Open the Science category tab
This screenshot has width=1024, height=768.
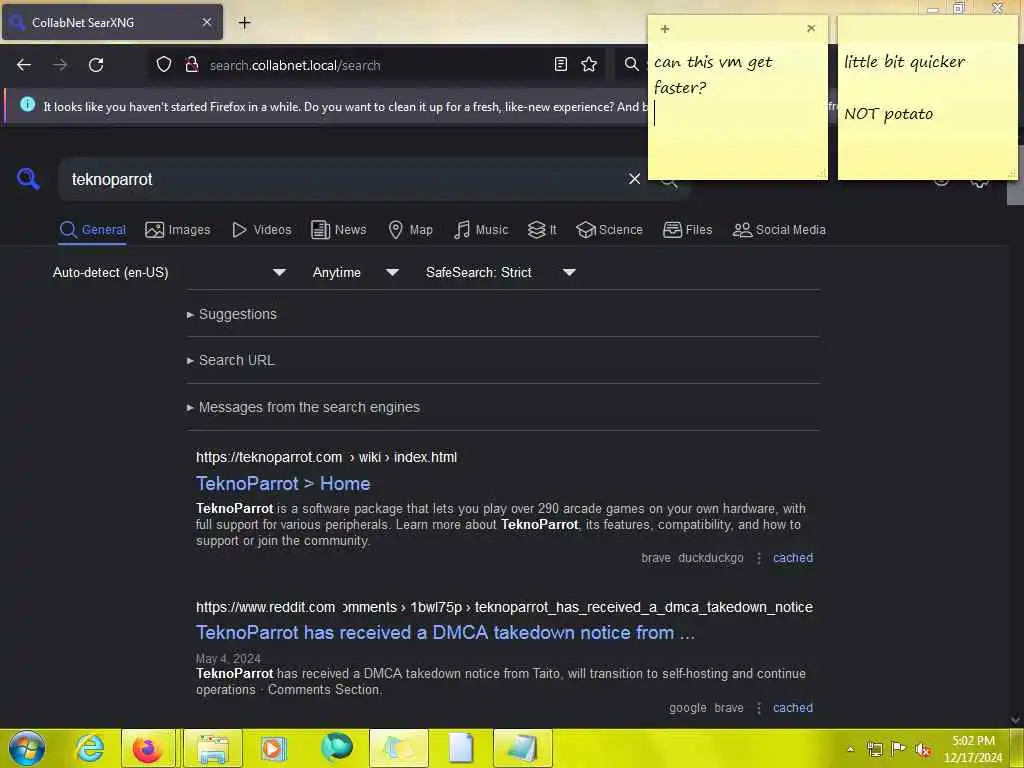click(609, 230)
